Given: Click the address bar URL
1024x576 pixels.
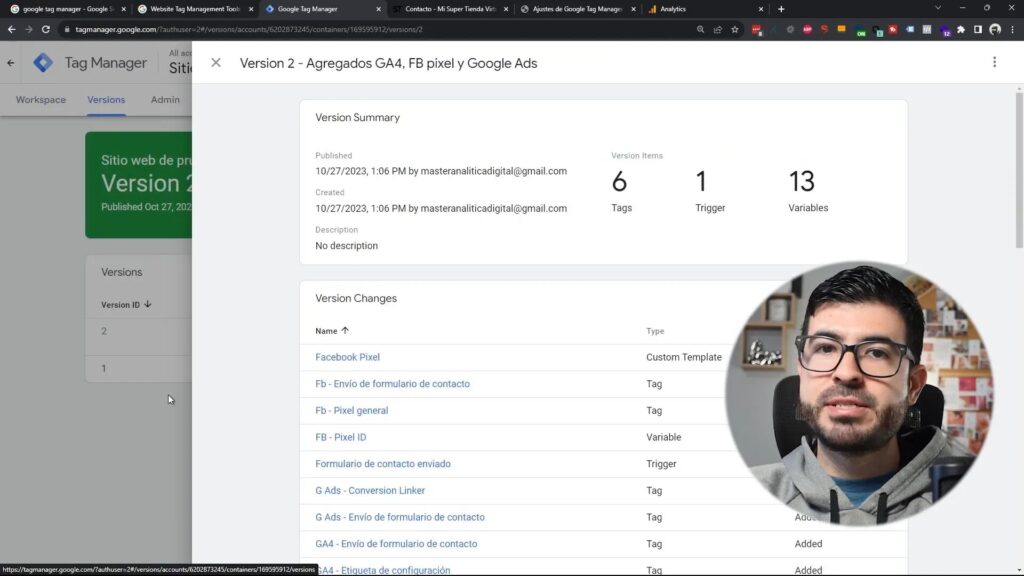Looking at the screenshot, I should coord(249,29).
